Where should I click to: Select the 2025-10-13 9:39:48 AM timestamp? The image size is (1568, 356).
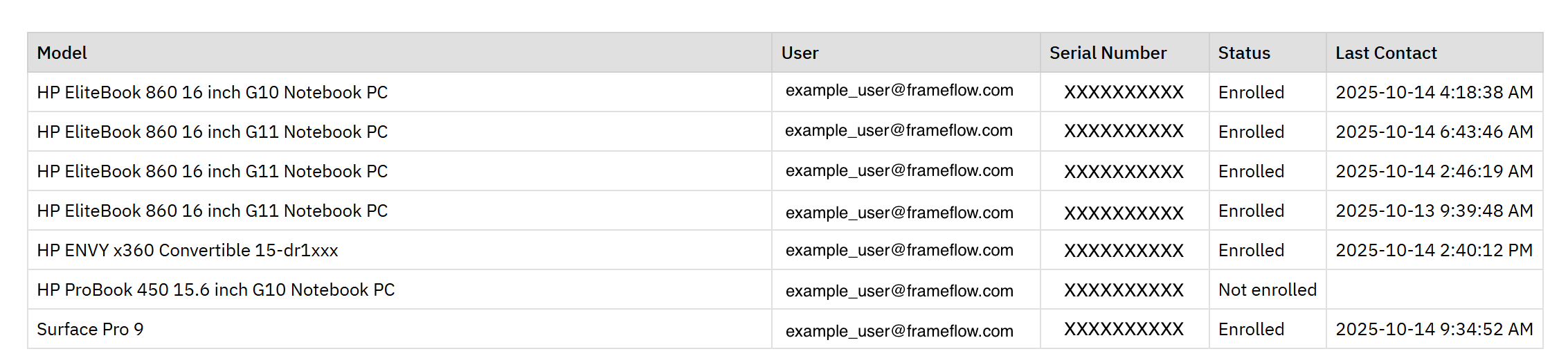point(1434,211)
